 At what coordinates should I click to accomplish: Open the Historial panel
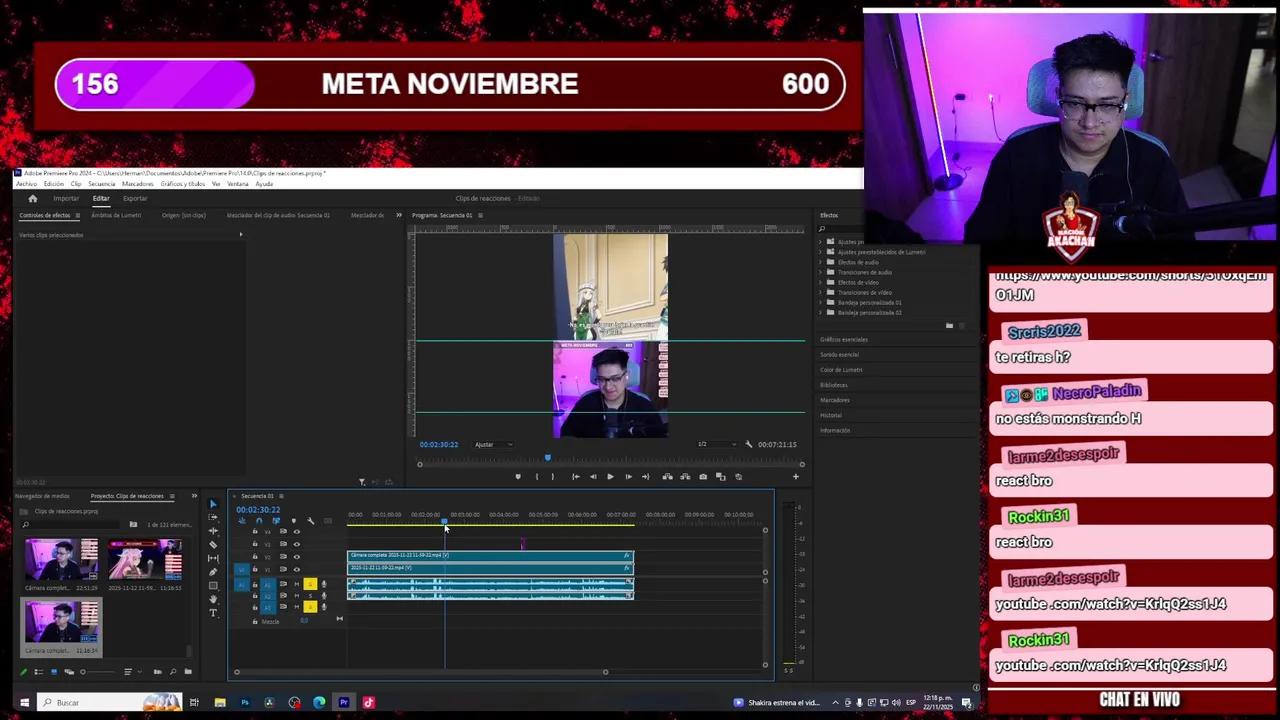[831, 415]
